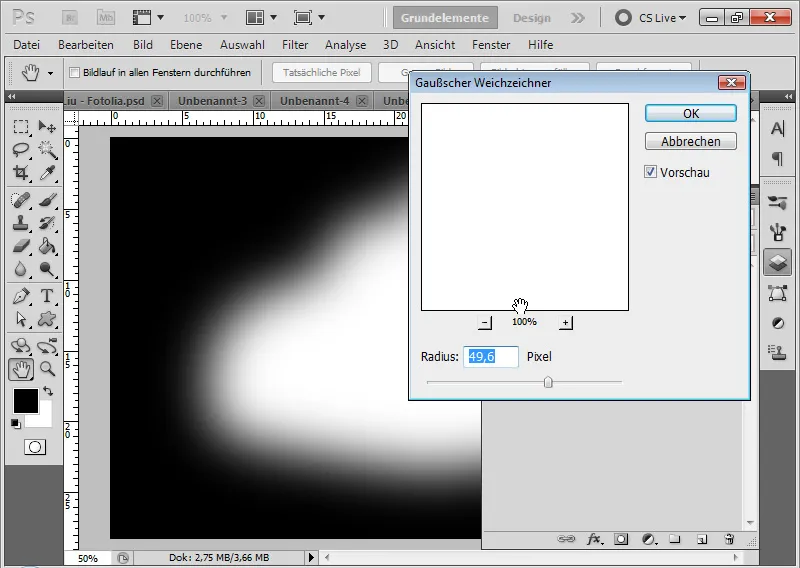This screenshot has width=800, height=568.
Task: Select the Rectangular Marquee tool
Action: pyautogui.click(x=21, y=127)
